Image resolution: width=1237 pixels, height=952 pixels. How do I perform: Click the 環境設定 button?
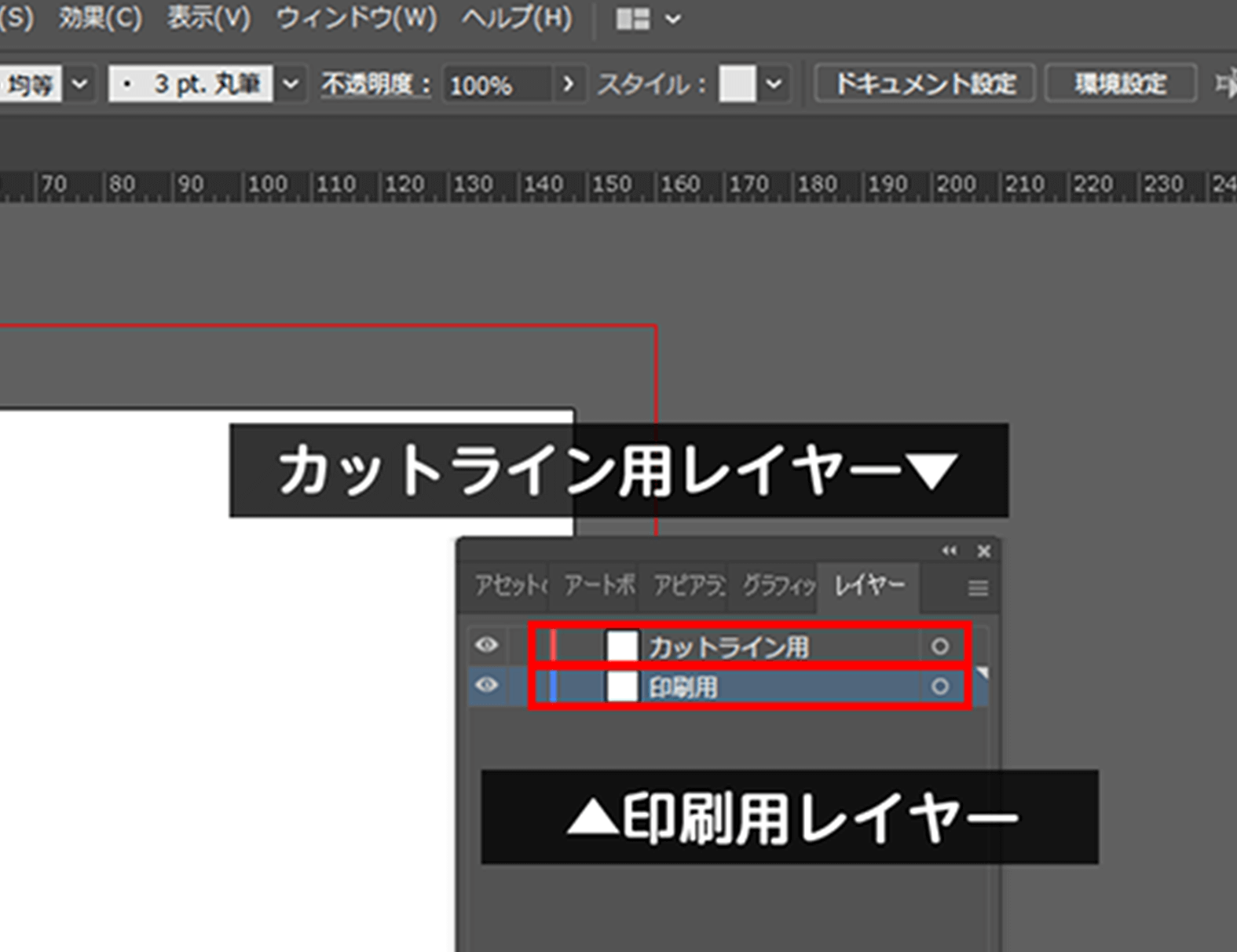1120,83
